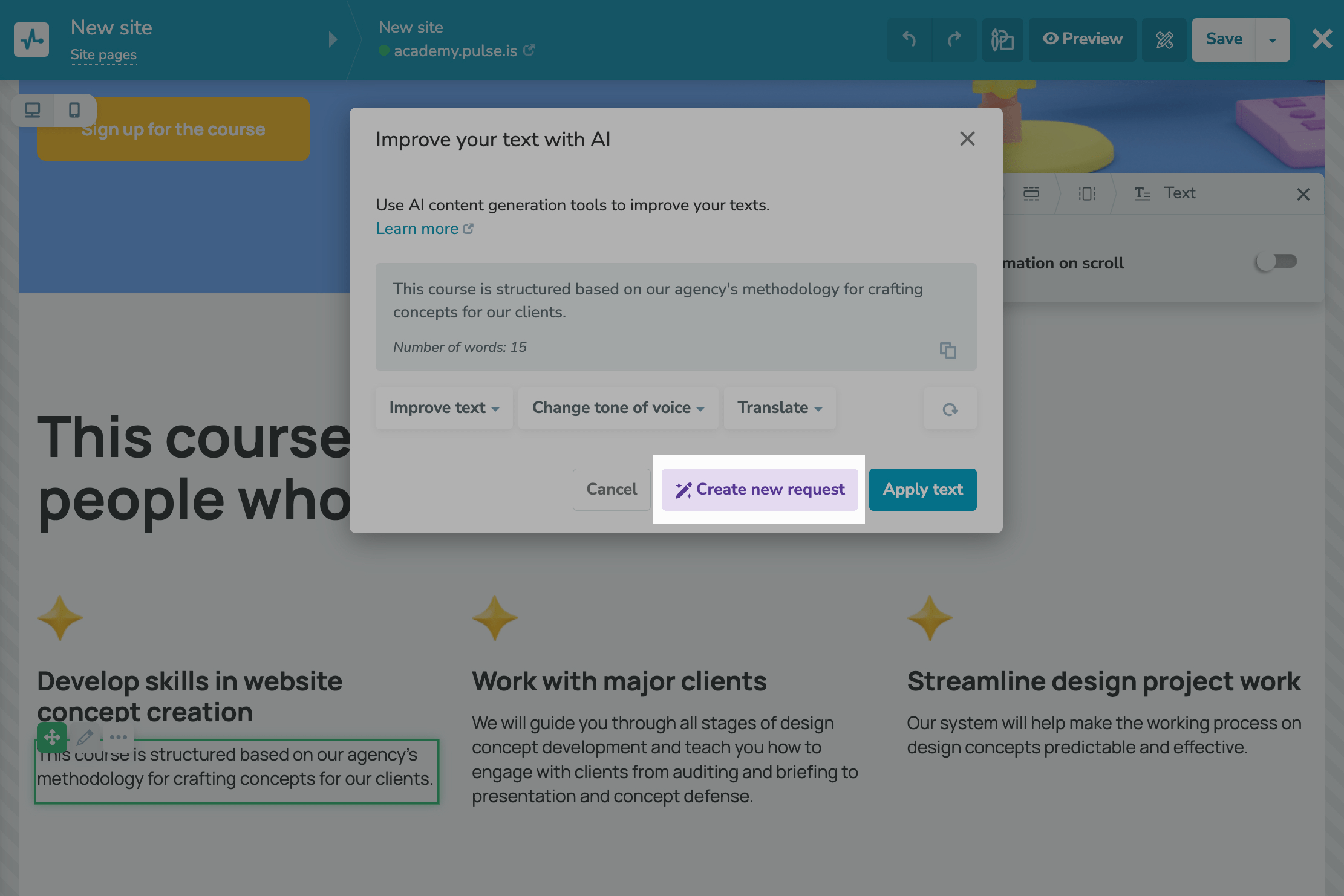Open the site styles icon next to Preview
This screenshot has width=1344, height=896.
click(x=1002, y=40)
